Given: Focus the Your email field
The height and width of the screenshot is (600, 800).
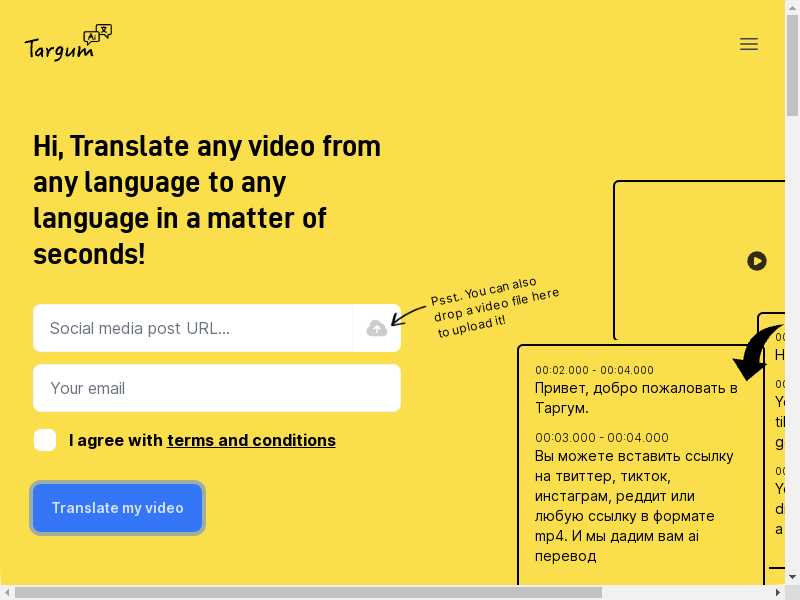Looking at the screenshot, I should pyautogui.click(x=217, y=388).
